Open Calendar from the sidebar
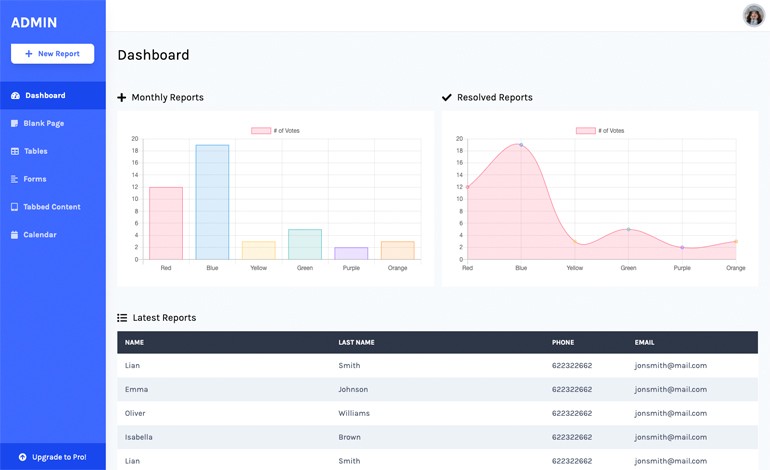 (53, 235)
